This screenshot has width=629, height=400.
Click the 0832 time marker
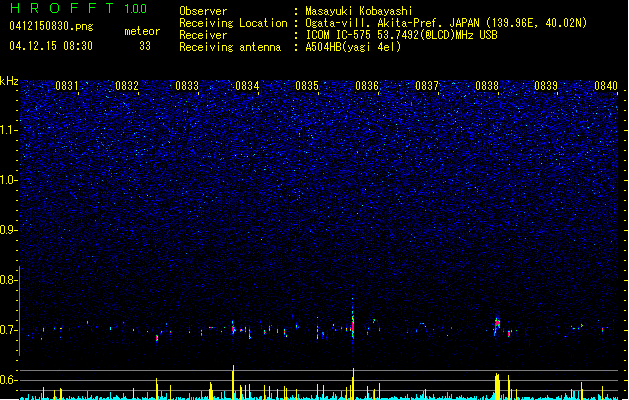127,86
